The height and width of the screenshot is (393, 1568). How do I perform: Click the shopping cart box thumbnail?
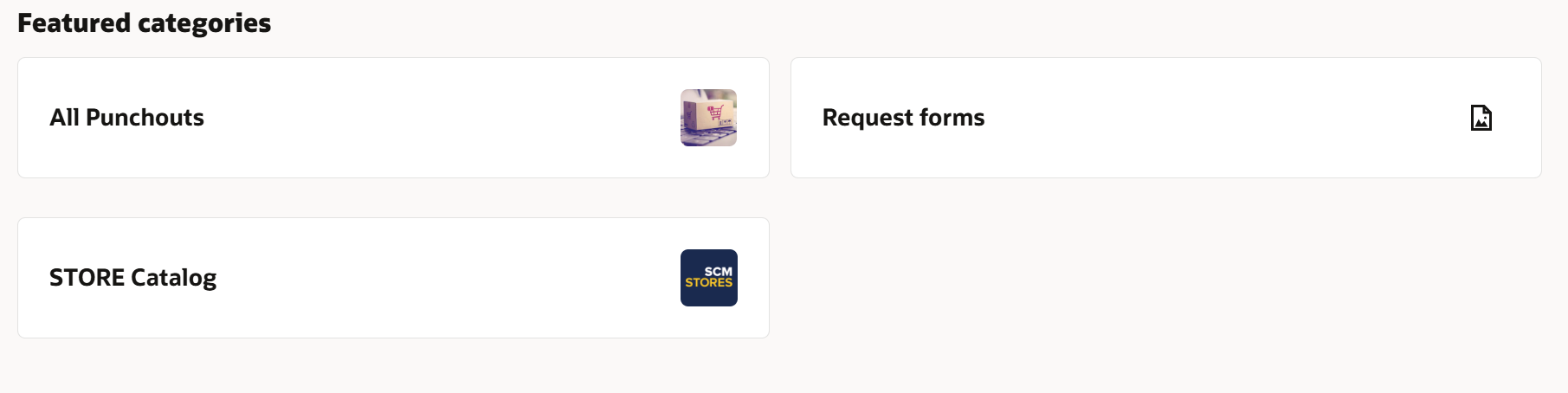point(708,118)
